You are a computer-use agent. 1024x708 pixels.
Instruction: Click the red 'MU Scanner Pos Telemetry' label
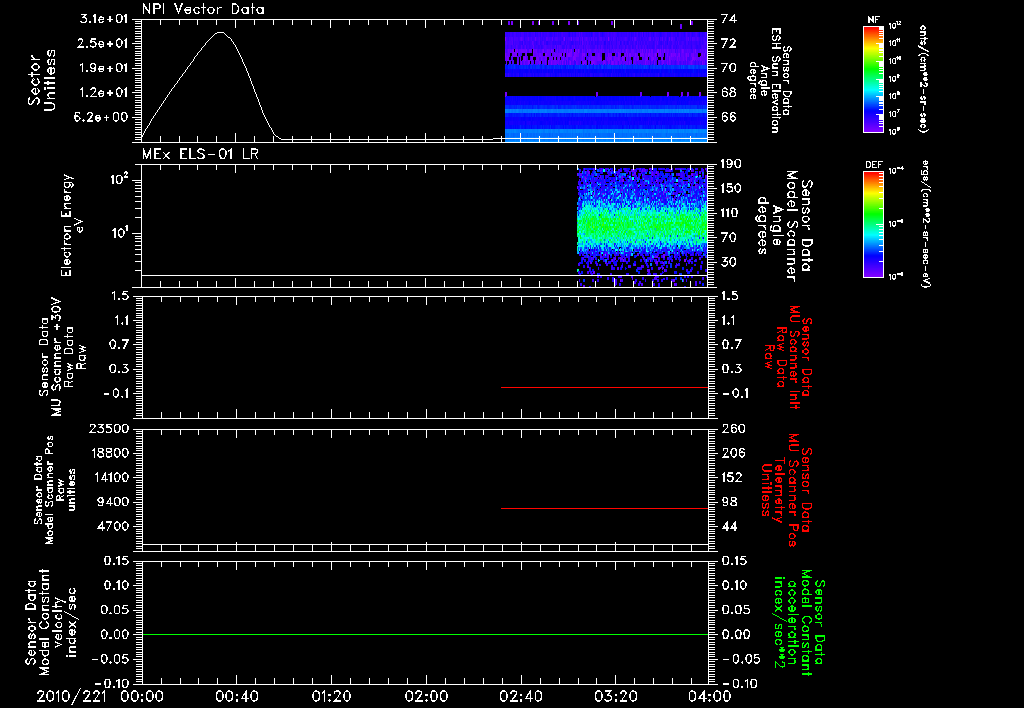click(x=788, y=490)
